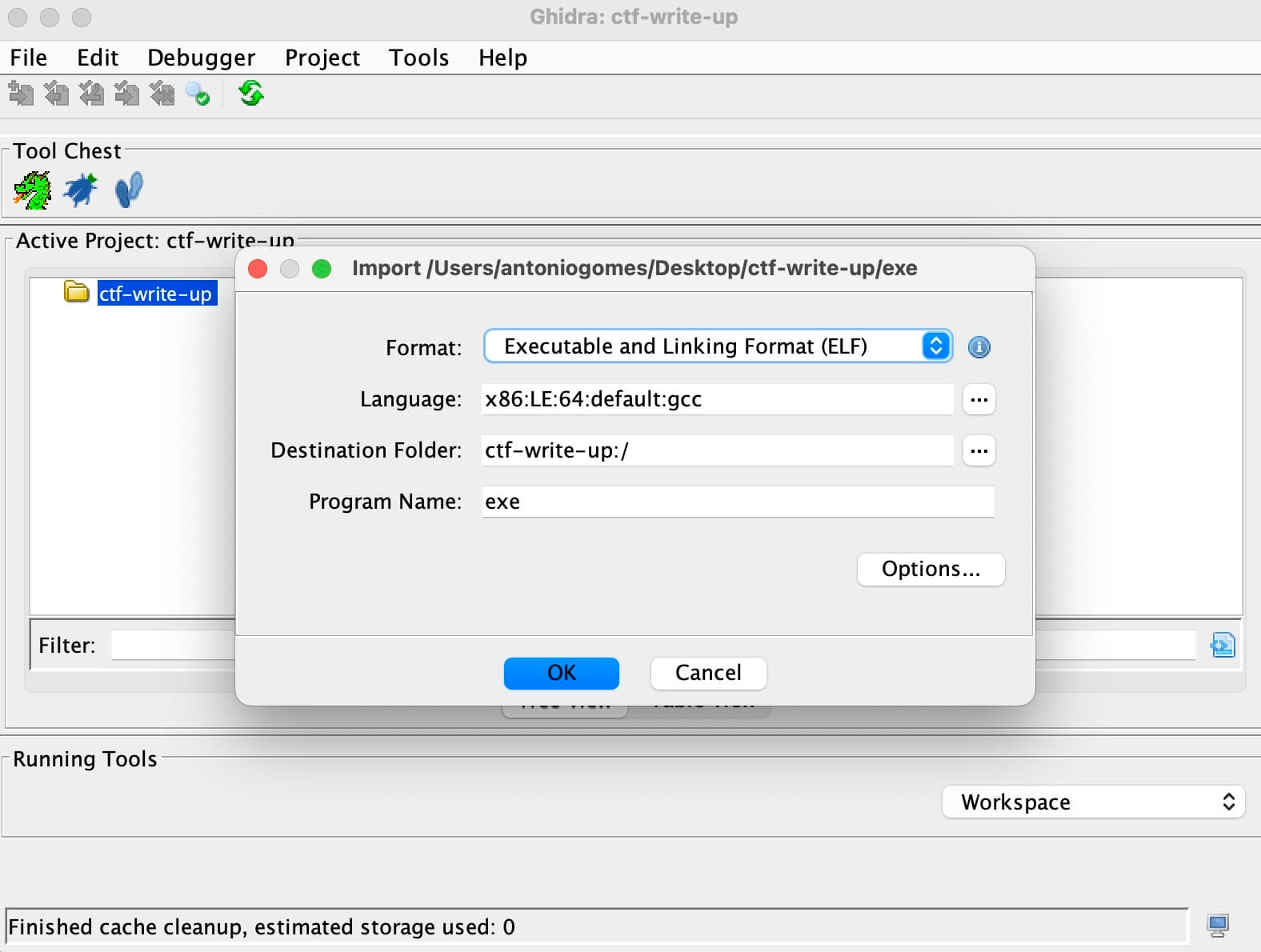Click the View Checkouts magnifier icon

(x=197, y=94)
